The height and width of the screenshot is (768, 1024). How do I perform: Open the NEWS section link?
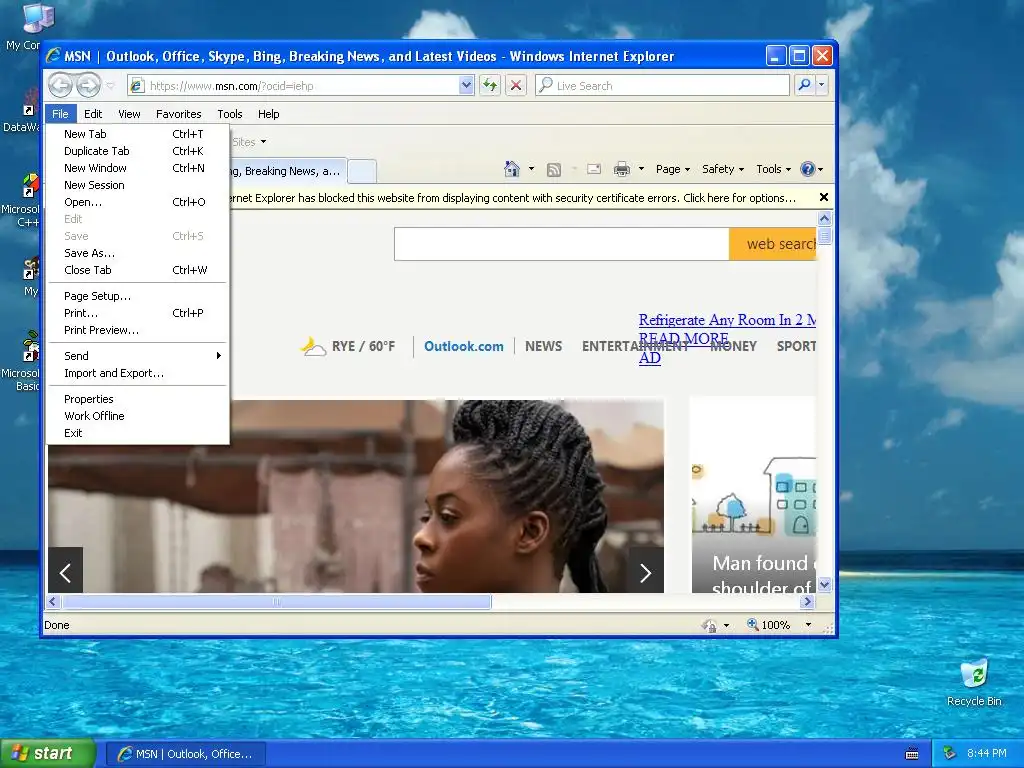click(x=543, y=346)
